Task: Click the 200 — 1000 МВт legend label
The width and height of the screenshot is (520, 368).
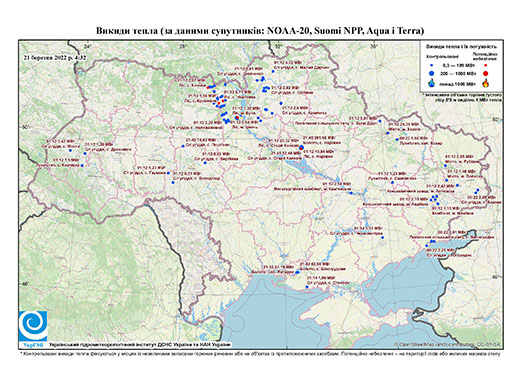Action: (457, 73)
